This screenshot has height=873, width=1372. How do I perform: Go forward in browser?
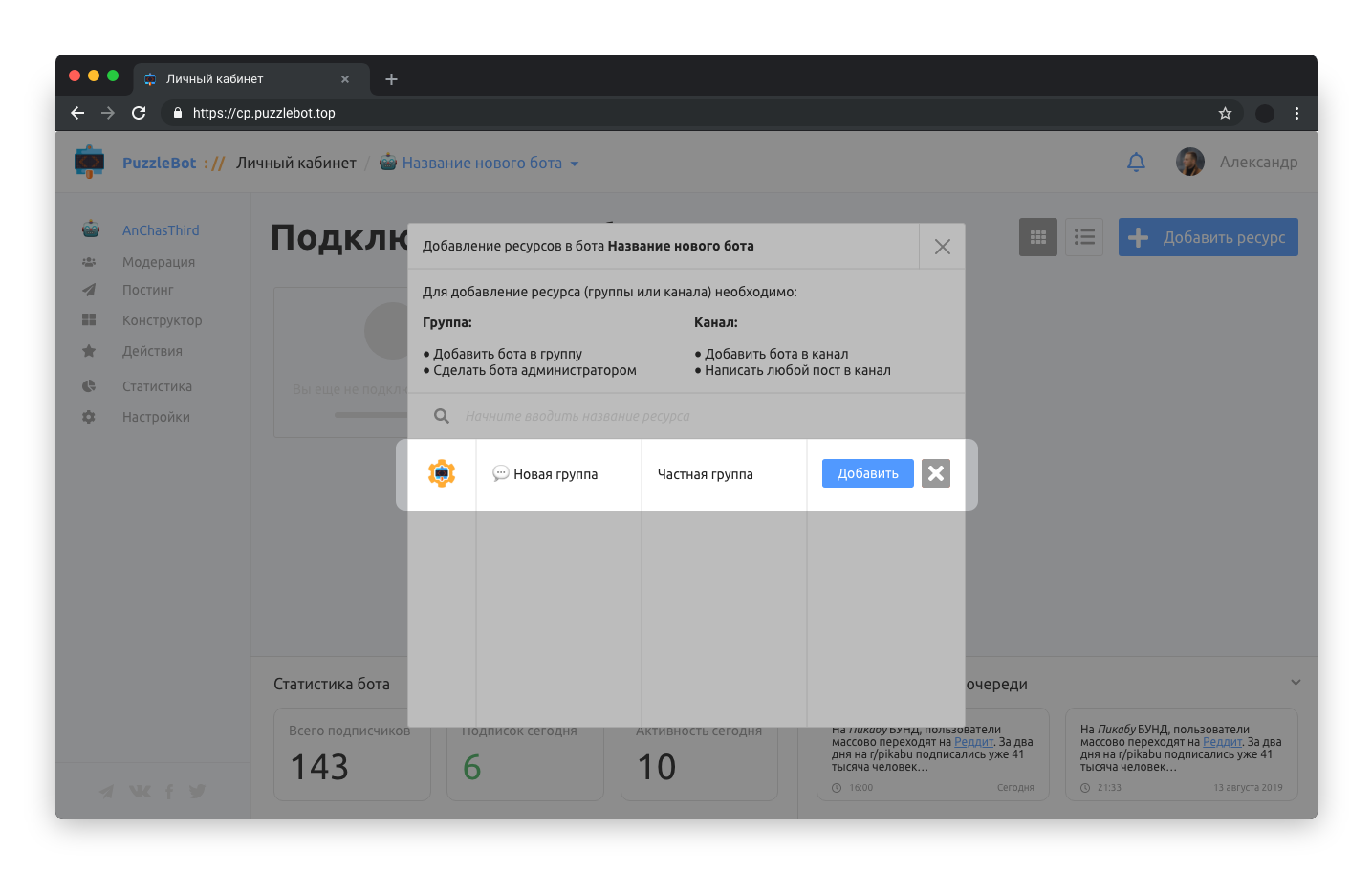coord(108,113)
